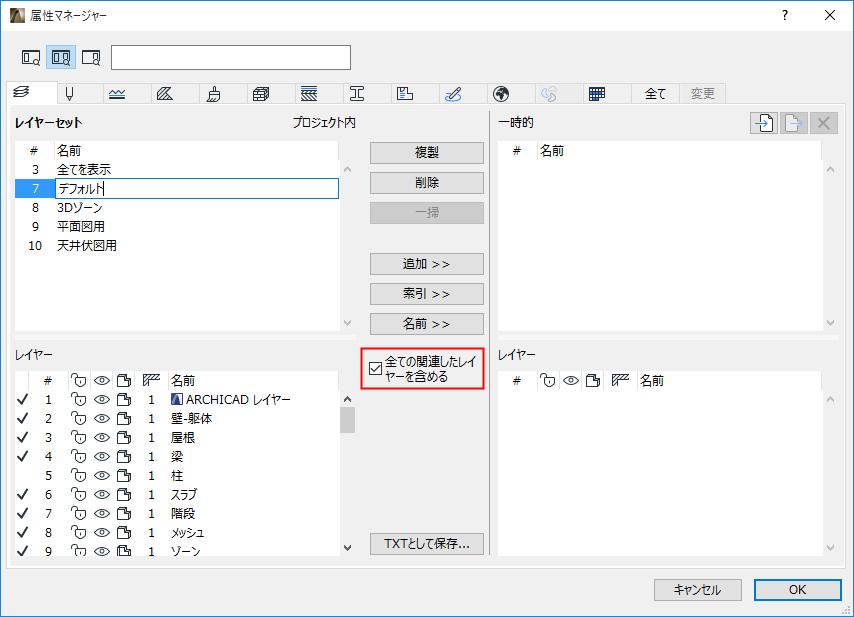Image resolution: width=854 pixels, height=617 pixels.
Task: Sort project layers by intersection group header icon
Action: pyautogui.click(x=151, y=380)
